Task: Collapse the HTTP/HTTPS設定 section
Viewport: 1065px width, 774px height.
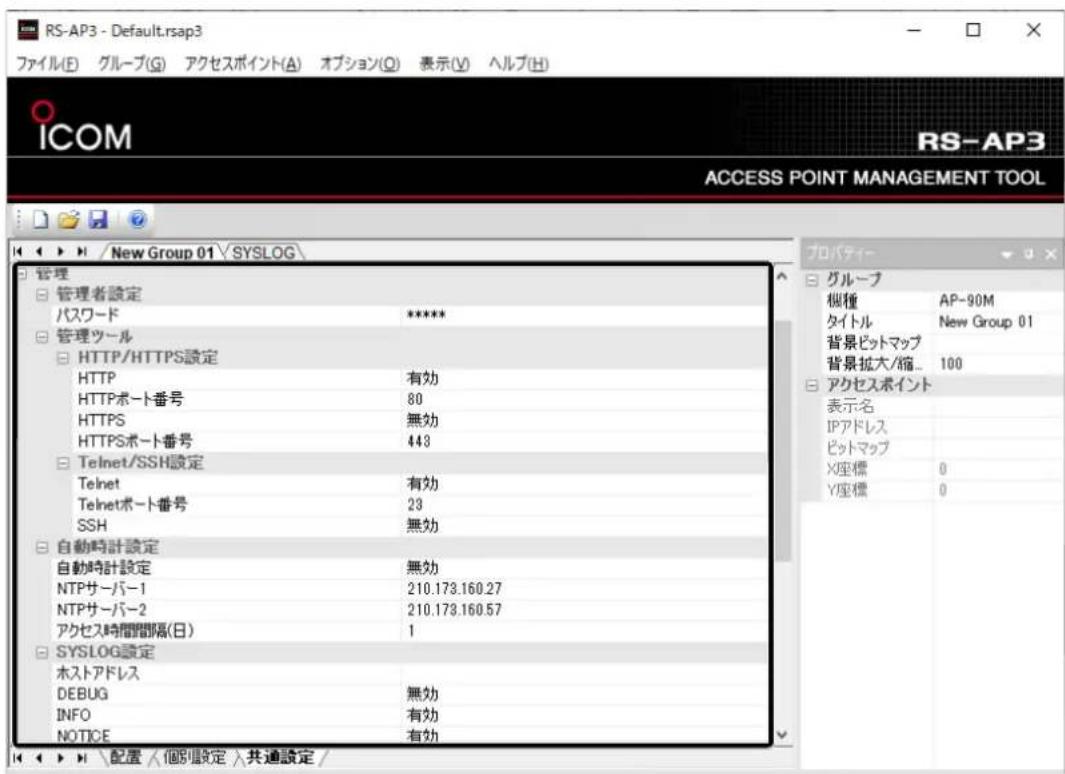Action: coord(63,358)
